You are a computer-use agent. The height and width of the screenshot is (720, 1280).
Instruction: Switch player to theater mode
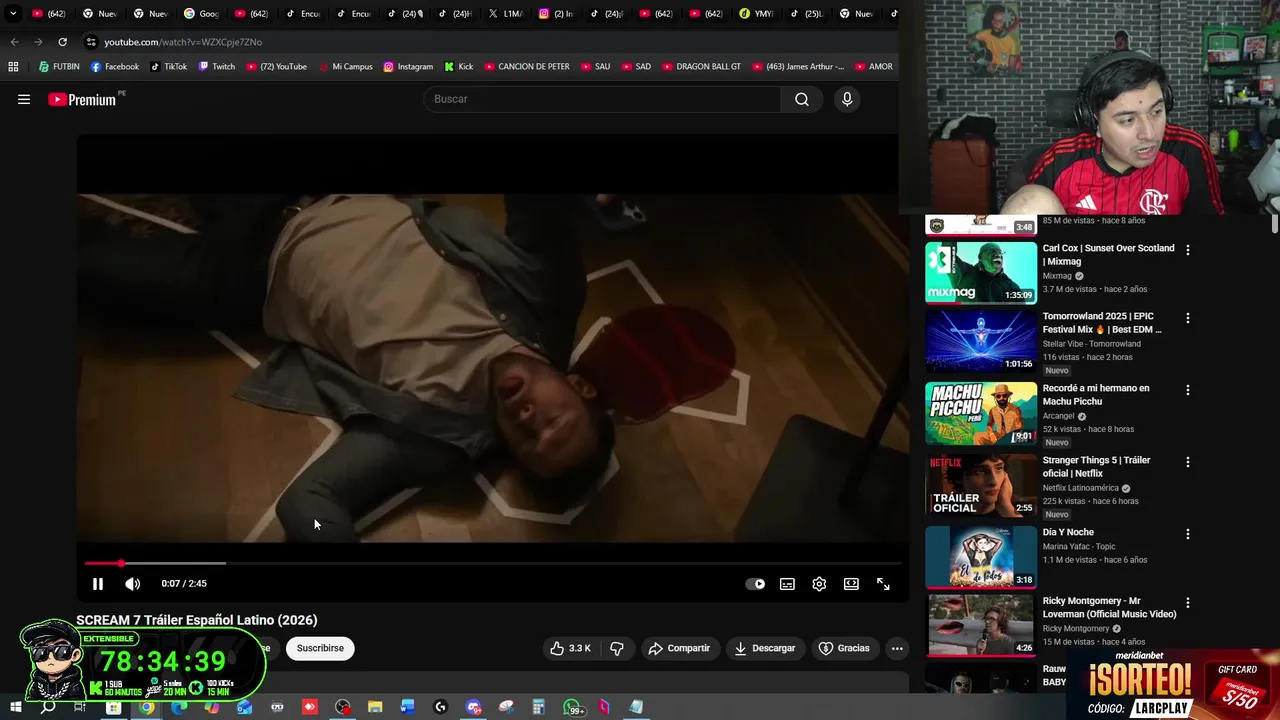pyautogui.click(x=851, y=584)
